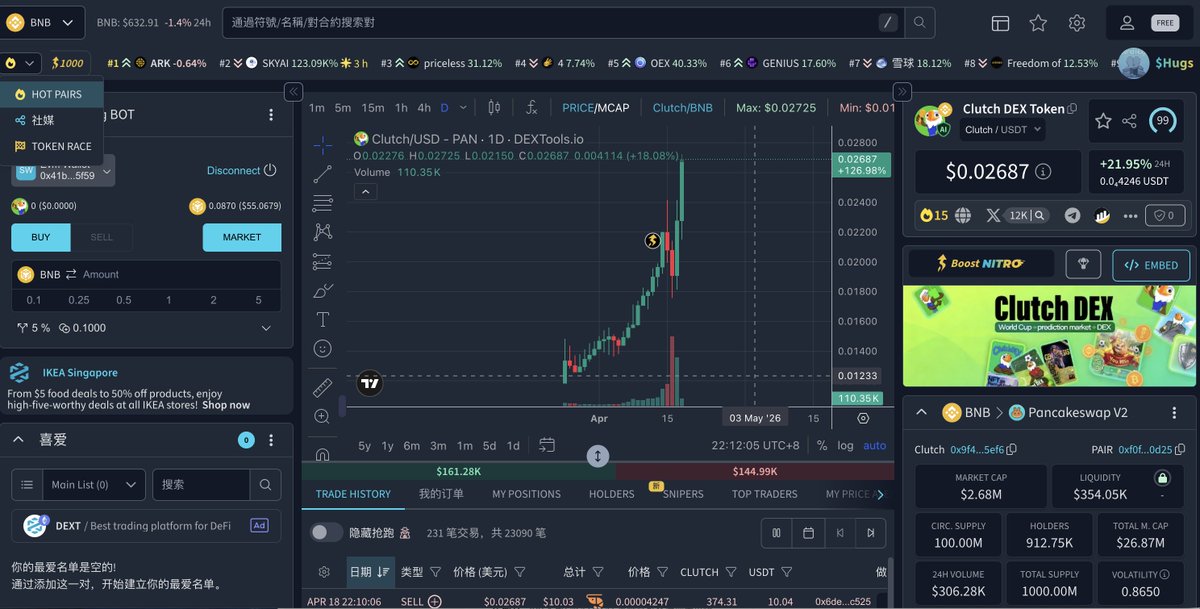Toggle percent scale on chart
The image size is (1200, 609).
(x=822, y=446)
